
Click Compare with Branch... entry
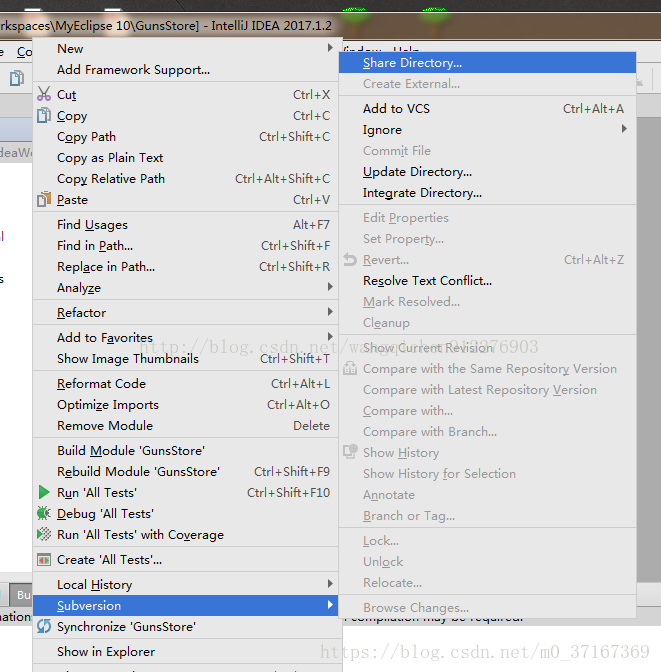tap(487, 431)
